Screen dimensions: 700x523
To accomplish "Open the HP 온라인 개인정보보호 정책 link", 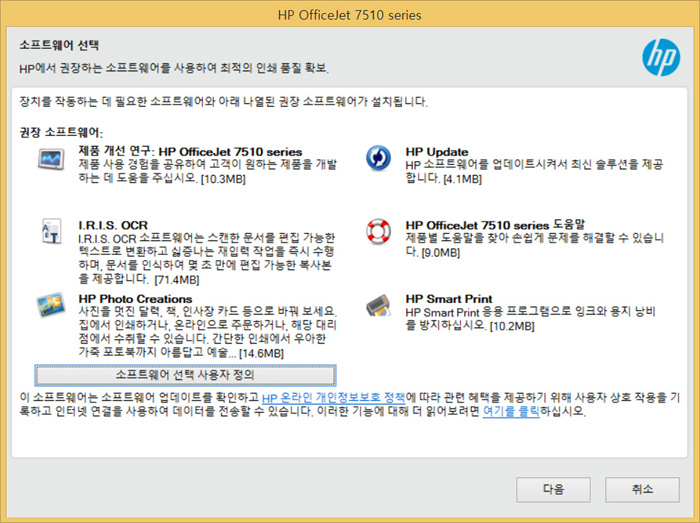I will click(333, 397).
